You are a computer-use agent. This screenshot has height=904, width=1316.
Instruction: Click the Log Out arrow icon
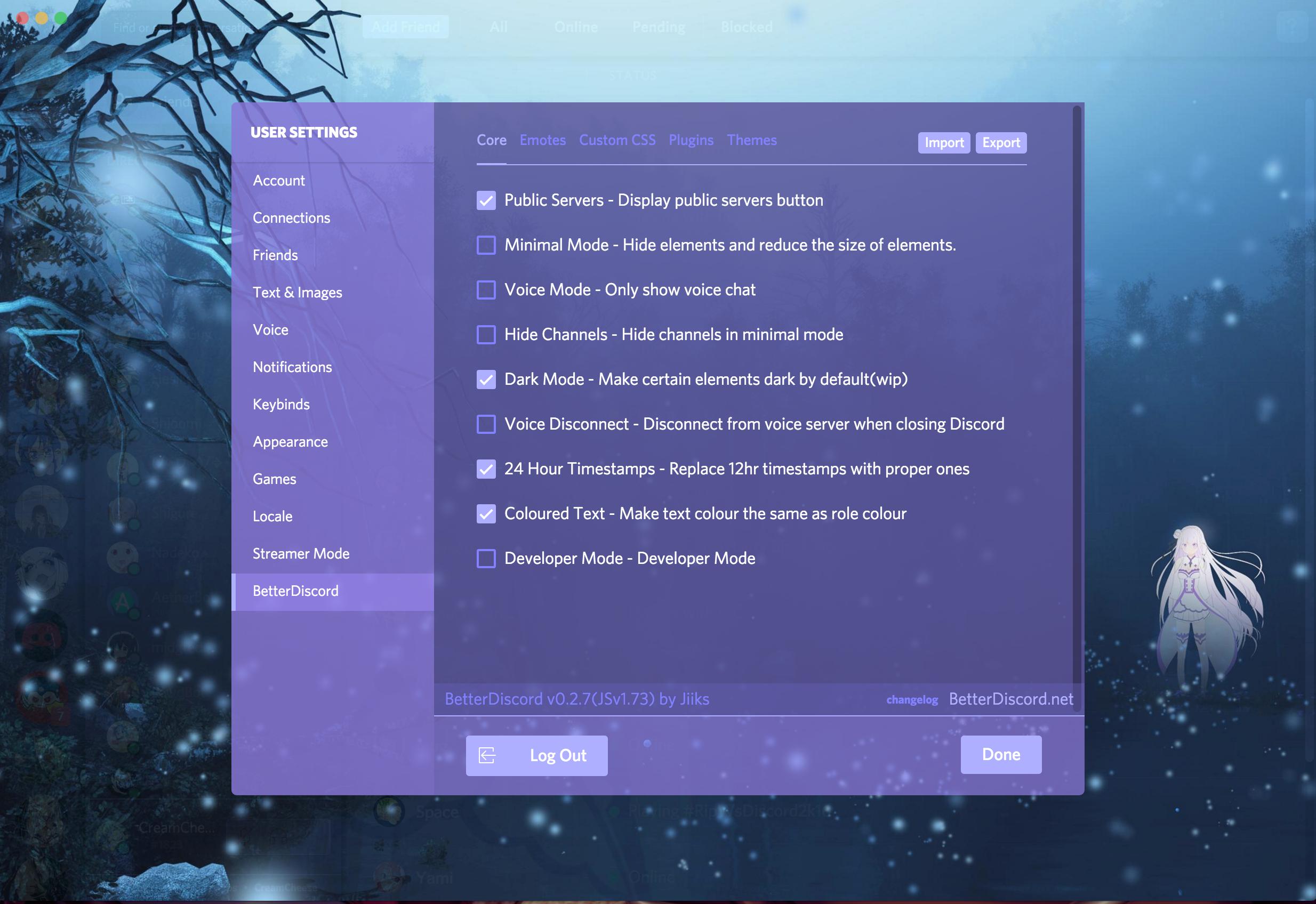(487, 755)
